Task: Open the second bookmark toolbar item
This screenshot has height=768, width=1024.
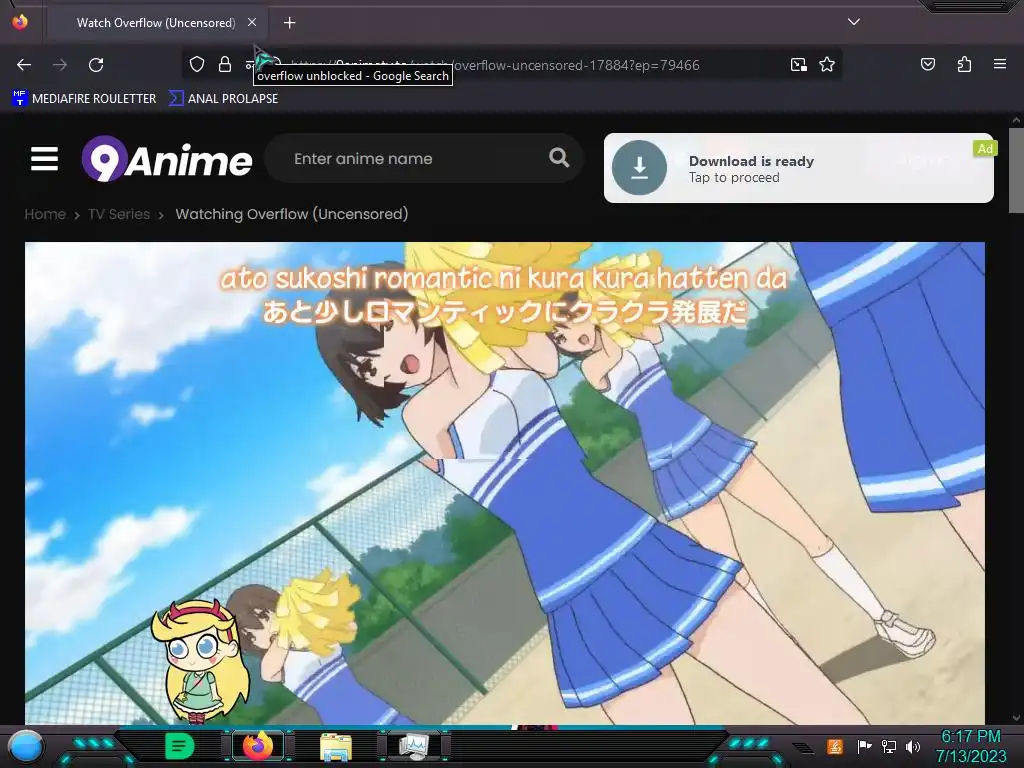Action: click(223, 99)
